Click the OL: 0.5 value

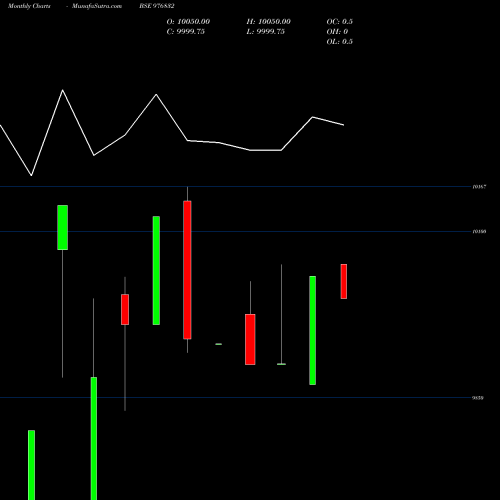click(x=340, y=42)
